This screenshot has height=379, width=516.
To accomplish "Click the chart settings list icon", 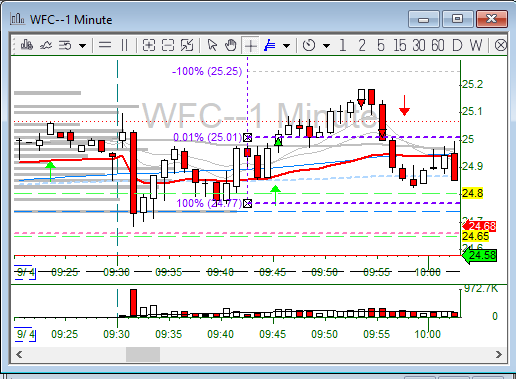I will (x=65, y=45).
